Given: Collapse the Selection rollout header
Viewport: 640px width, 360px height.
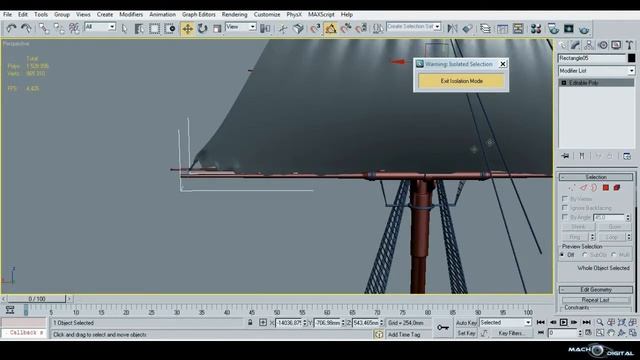Looking at the screenshot, I should click(x=596, y=177).
